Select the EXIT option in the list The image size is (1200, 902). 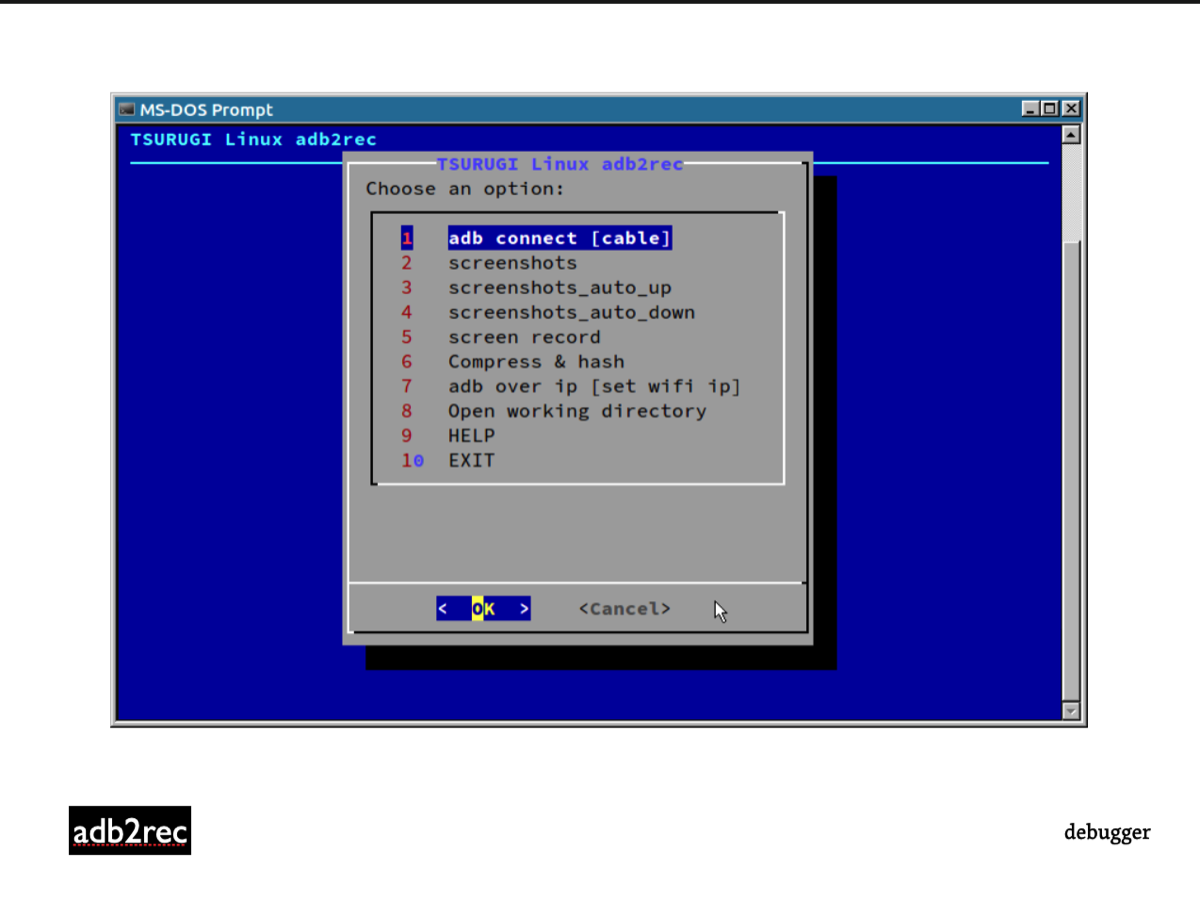coord(471,460)
